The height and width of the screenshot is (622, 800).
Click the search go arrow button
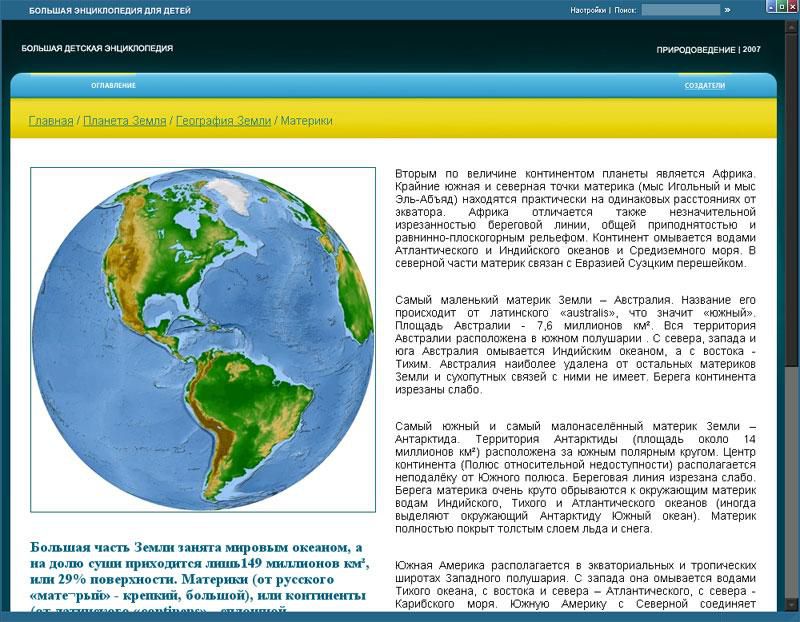727,10
